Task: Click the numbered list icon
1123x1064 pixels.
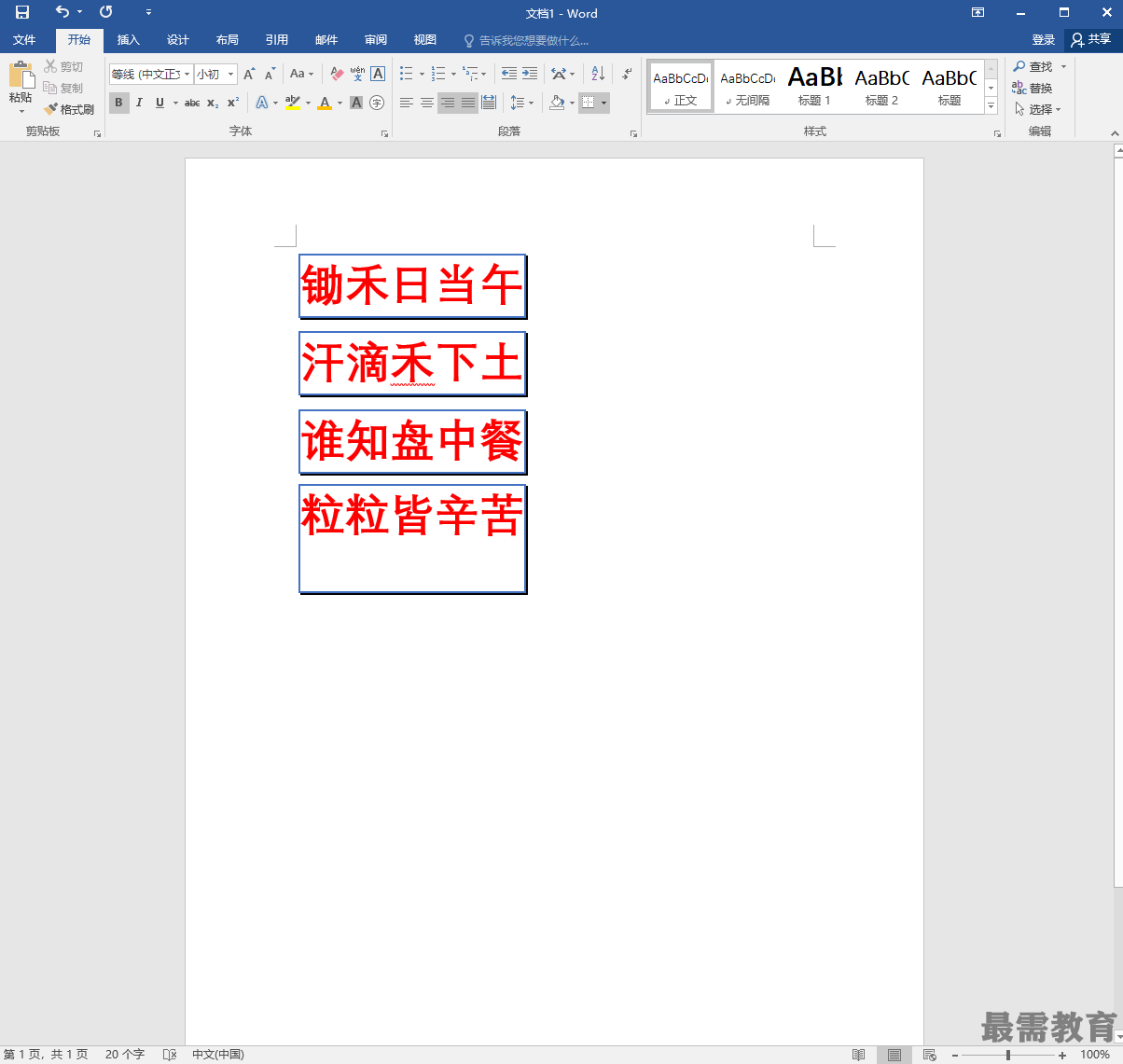Action: [438, 74]
